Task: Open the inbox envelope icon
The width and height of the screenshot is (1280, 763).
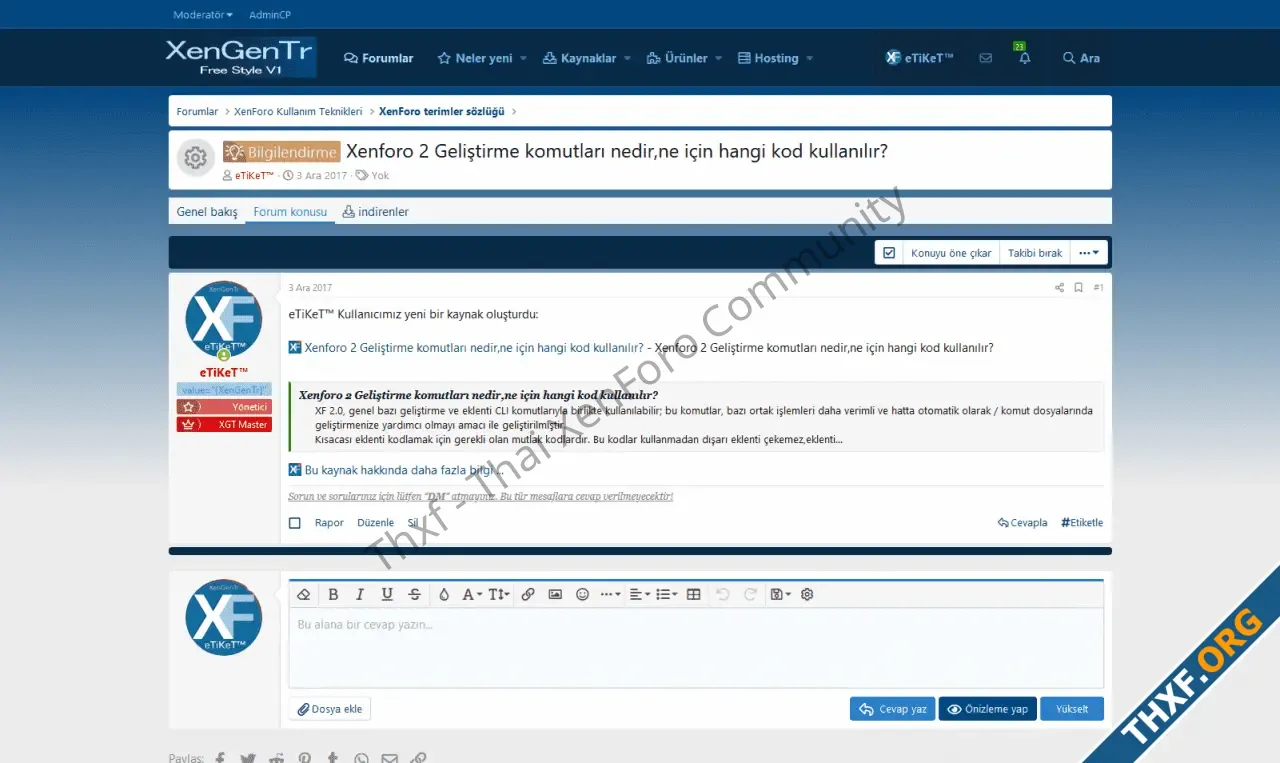Action: (x=986, y=58)
